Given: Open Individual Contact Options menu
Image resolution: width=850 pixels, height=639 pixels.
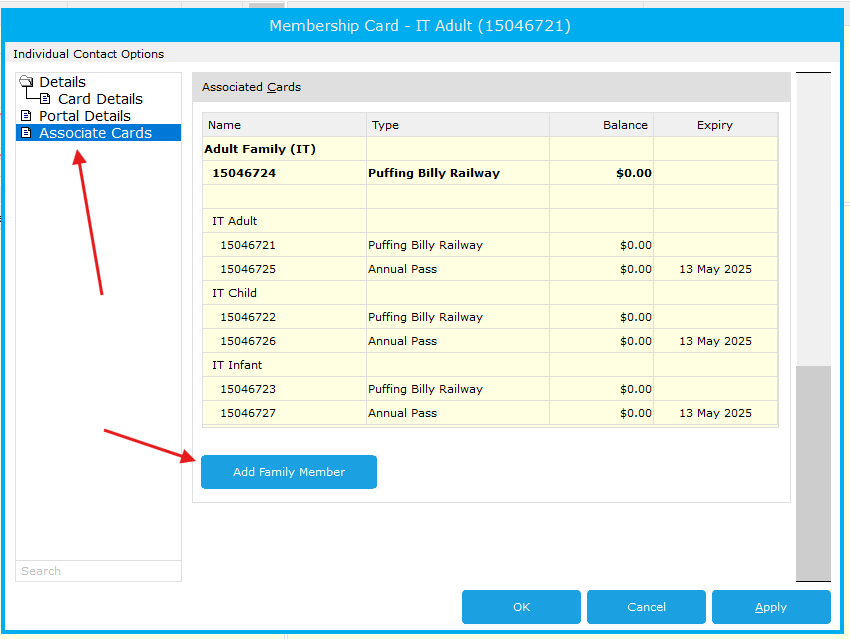Looking at the screenshot, I should coord(88,54).
